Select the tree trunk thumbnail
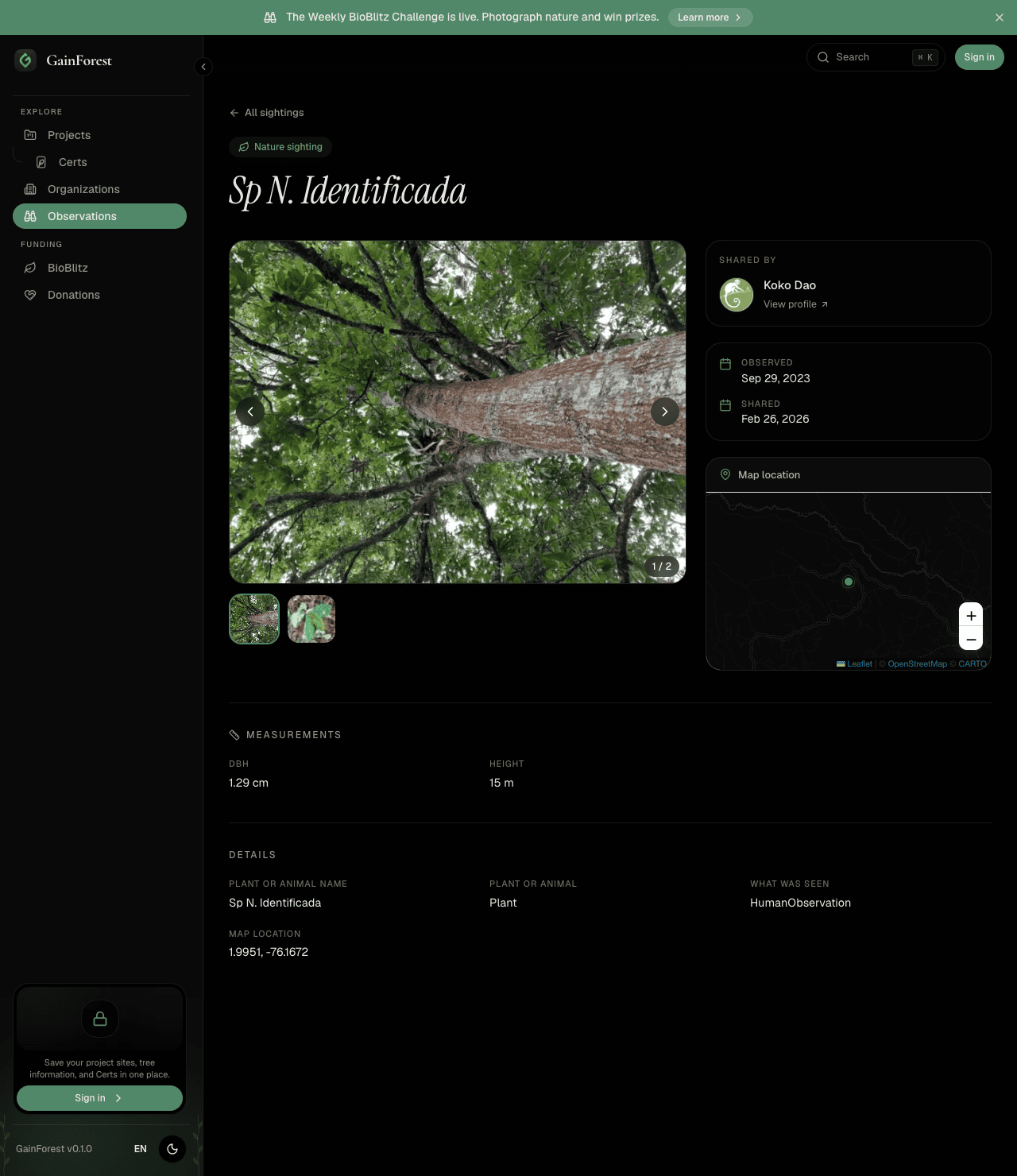Viewport: 1017px width, 1176px height. (x=254, y=619)
